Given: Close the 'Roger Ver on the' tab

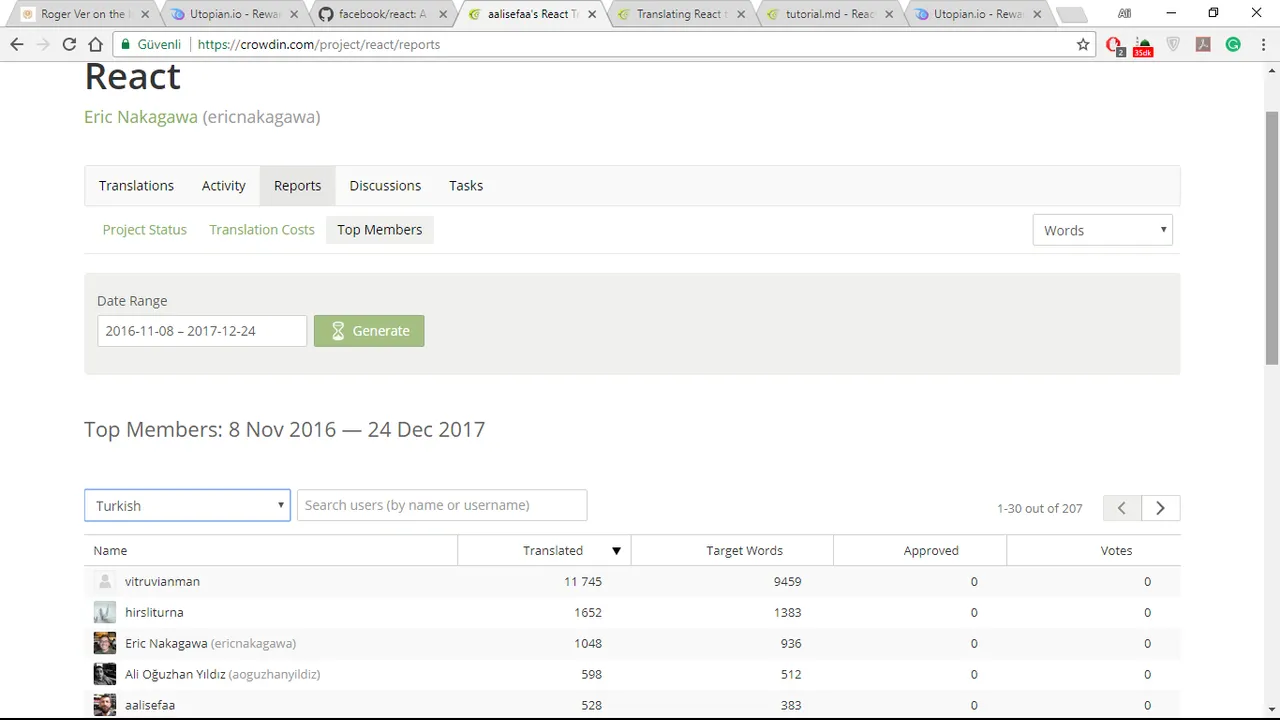Looking at the screenshot, I should point(145,14).
